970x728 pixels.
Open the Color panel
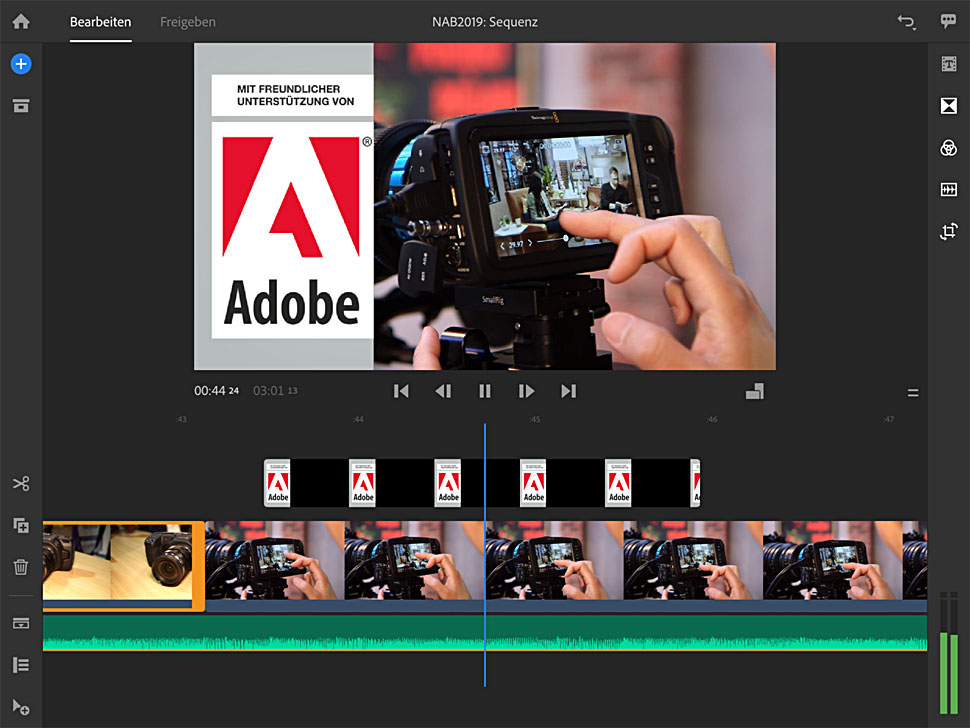pos(948,148)
